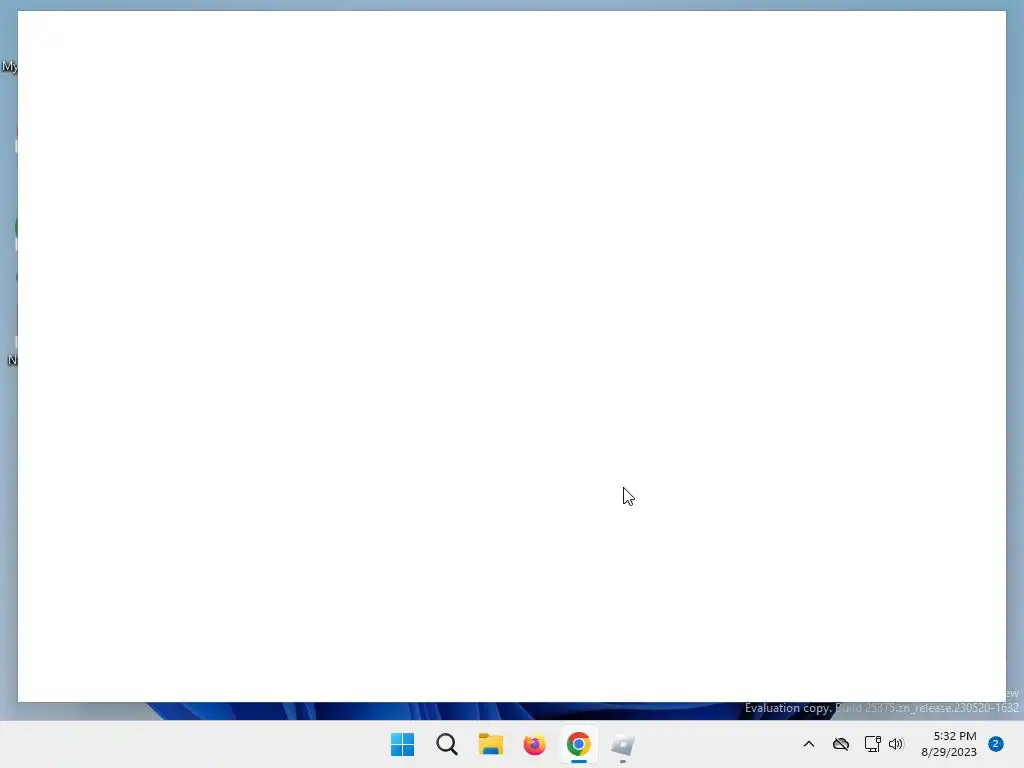Open the notifications badge showing 2

[x=996, y=744]
